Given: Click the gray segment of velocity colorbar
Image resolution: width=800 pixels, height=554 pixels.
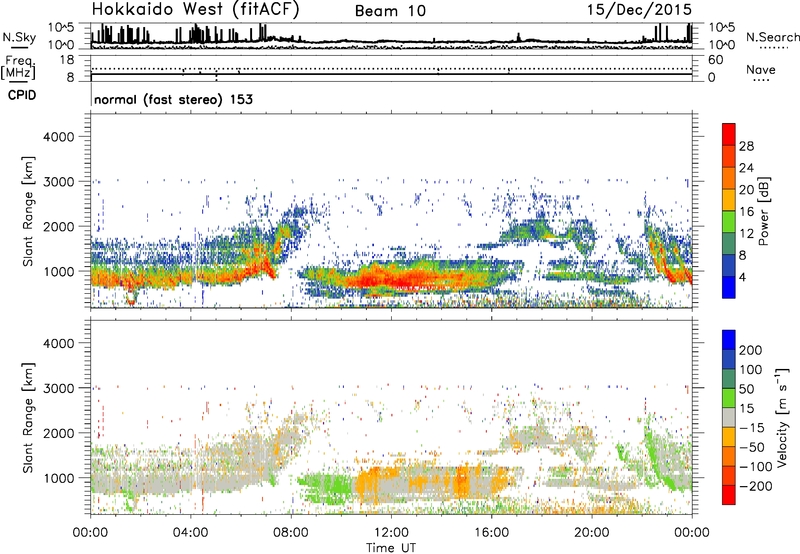Looking at the screenshot, I should pos(729,417).
